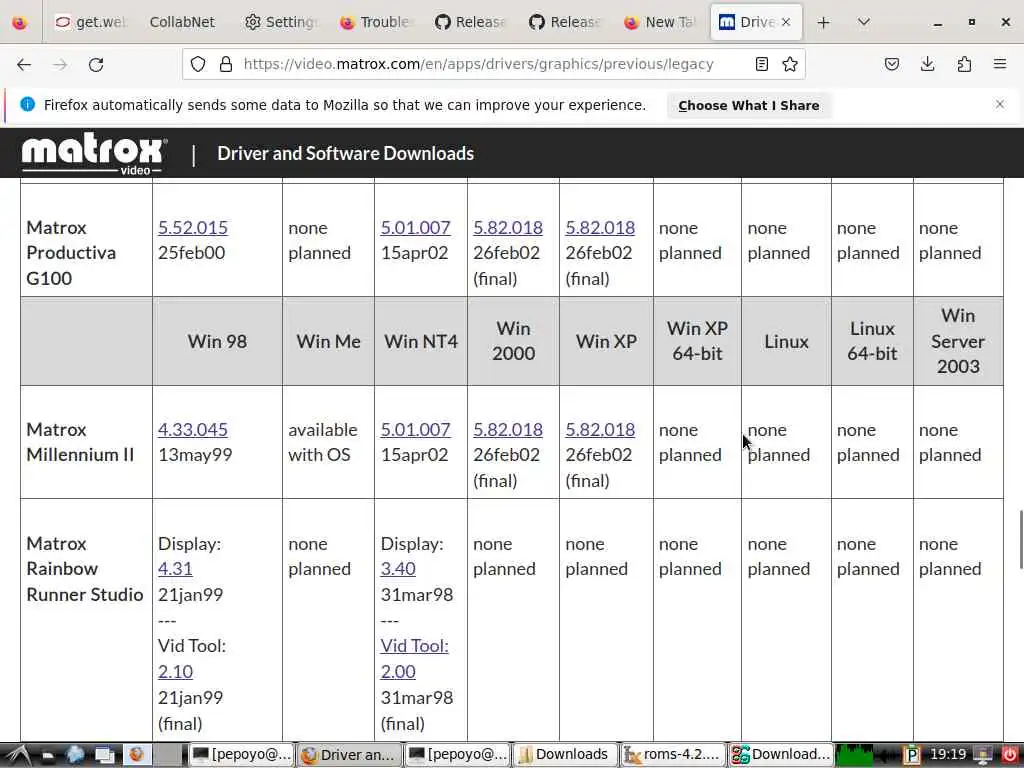Focus the URL address field
The image size is (1024, 768).
(x=479, y=64)
